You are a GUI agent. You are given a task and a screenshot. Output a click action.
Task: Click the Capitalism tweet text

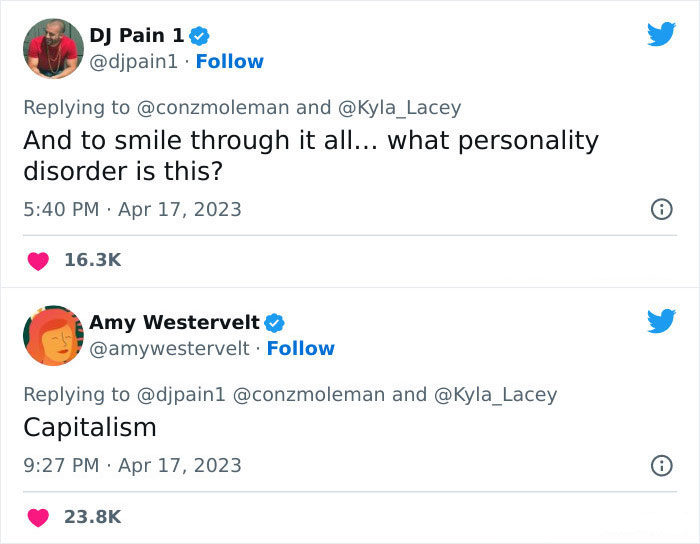tap(90, 427)
